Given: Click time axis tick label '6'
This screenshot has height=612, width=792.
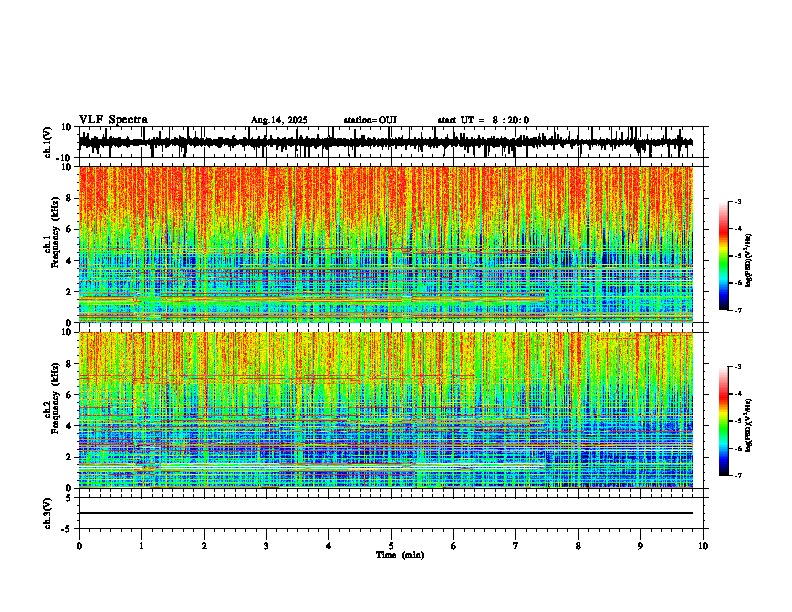Looking at the screenshot, I should click(454, 546).
